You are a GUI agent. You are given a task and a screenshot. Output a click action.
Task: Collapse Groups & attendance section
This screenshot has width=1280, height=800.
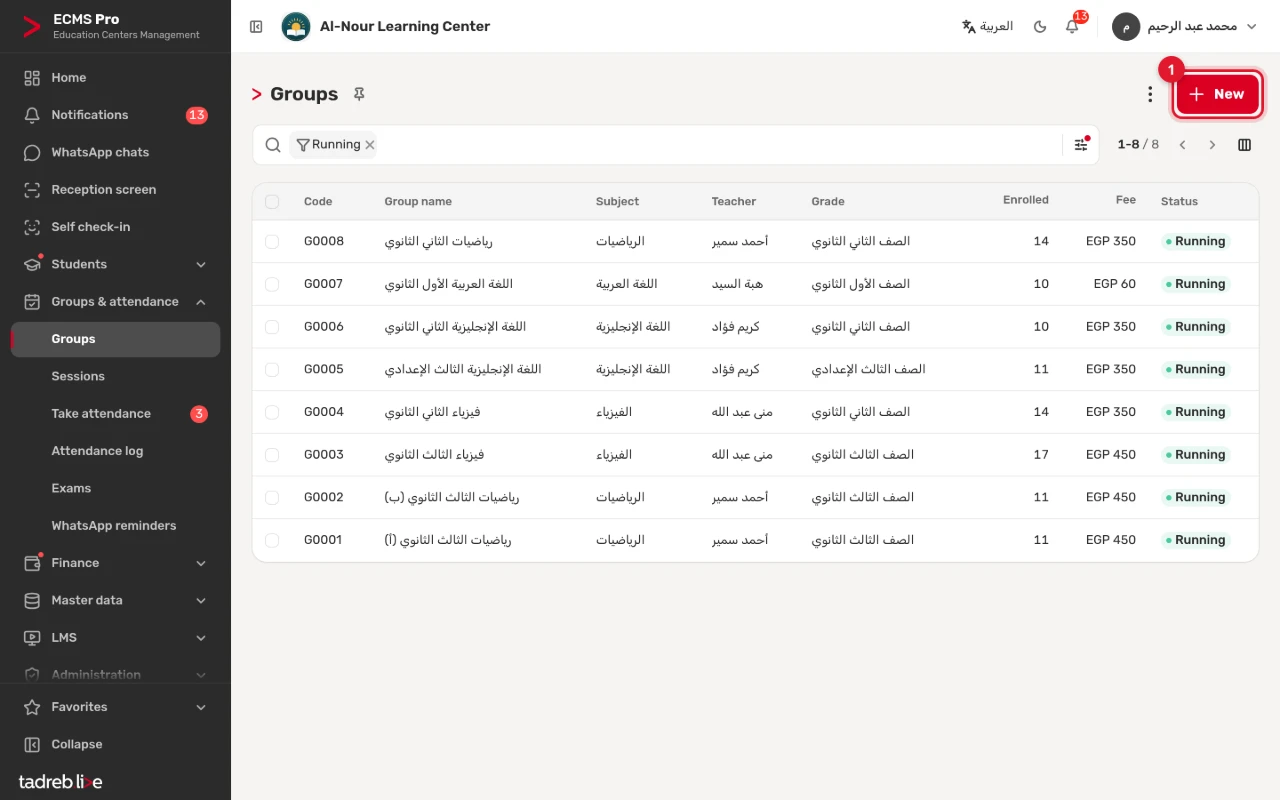(x=115, y=302)
